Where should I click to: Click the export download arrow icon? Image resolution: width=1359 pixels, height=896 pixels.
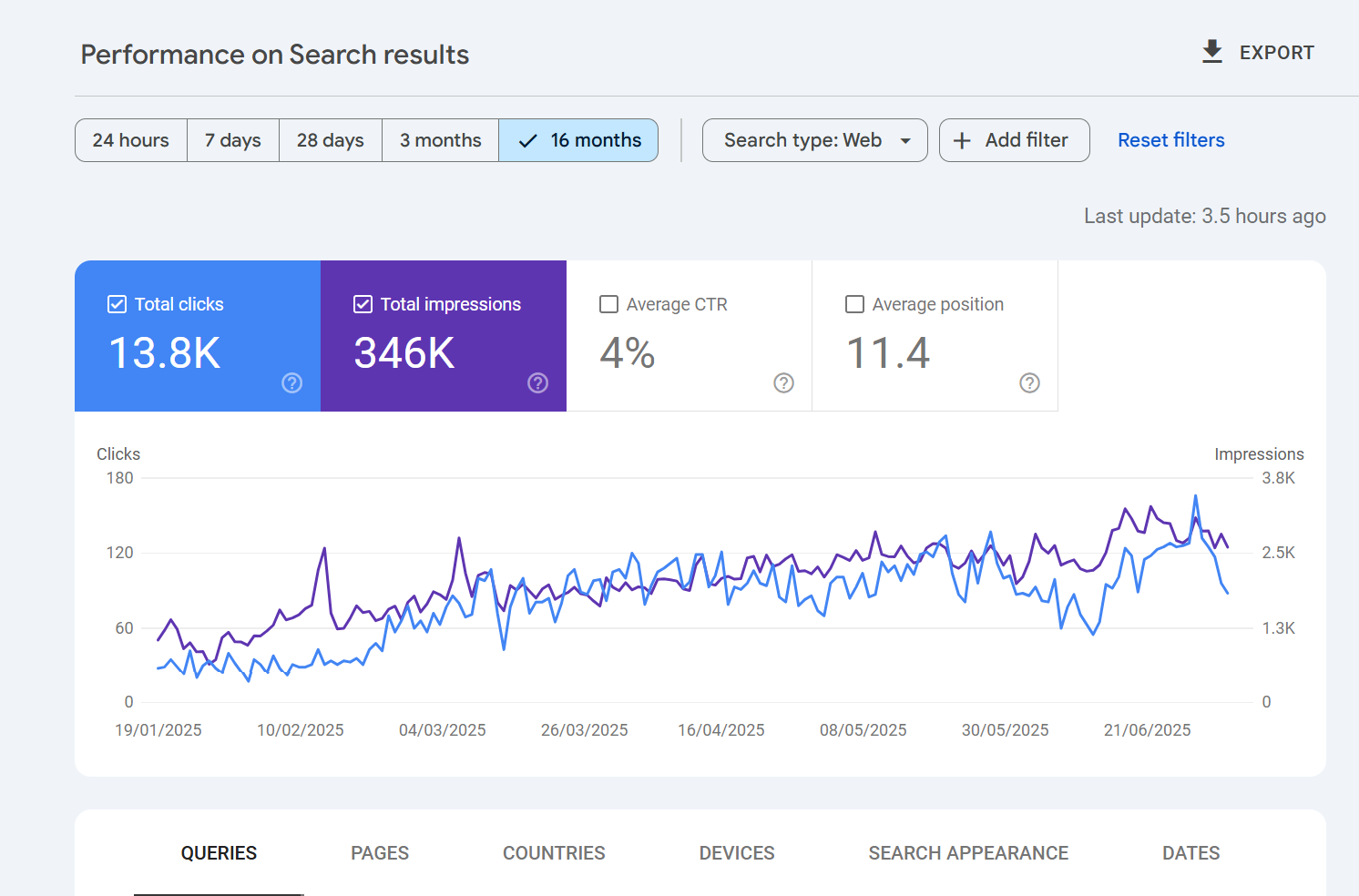click(x=1211, y=52)
